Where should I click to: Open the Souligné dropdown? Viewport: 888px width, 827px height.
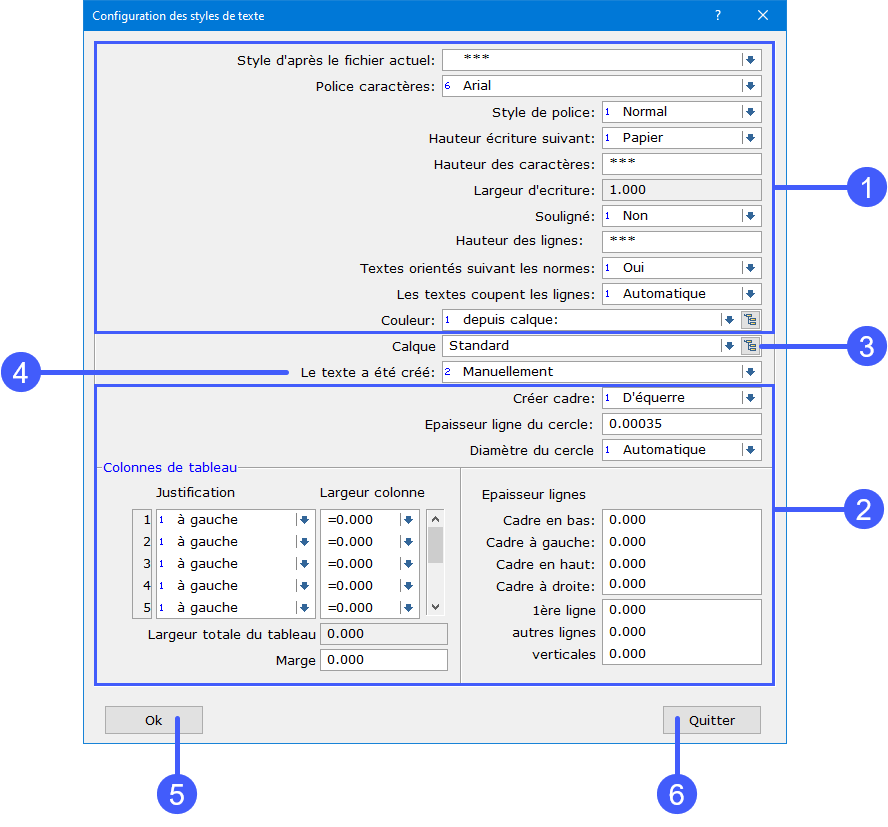click(x=750, y=216)
